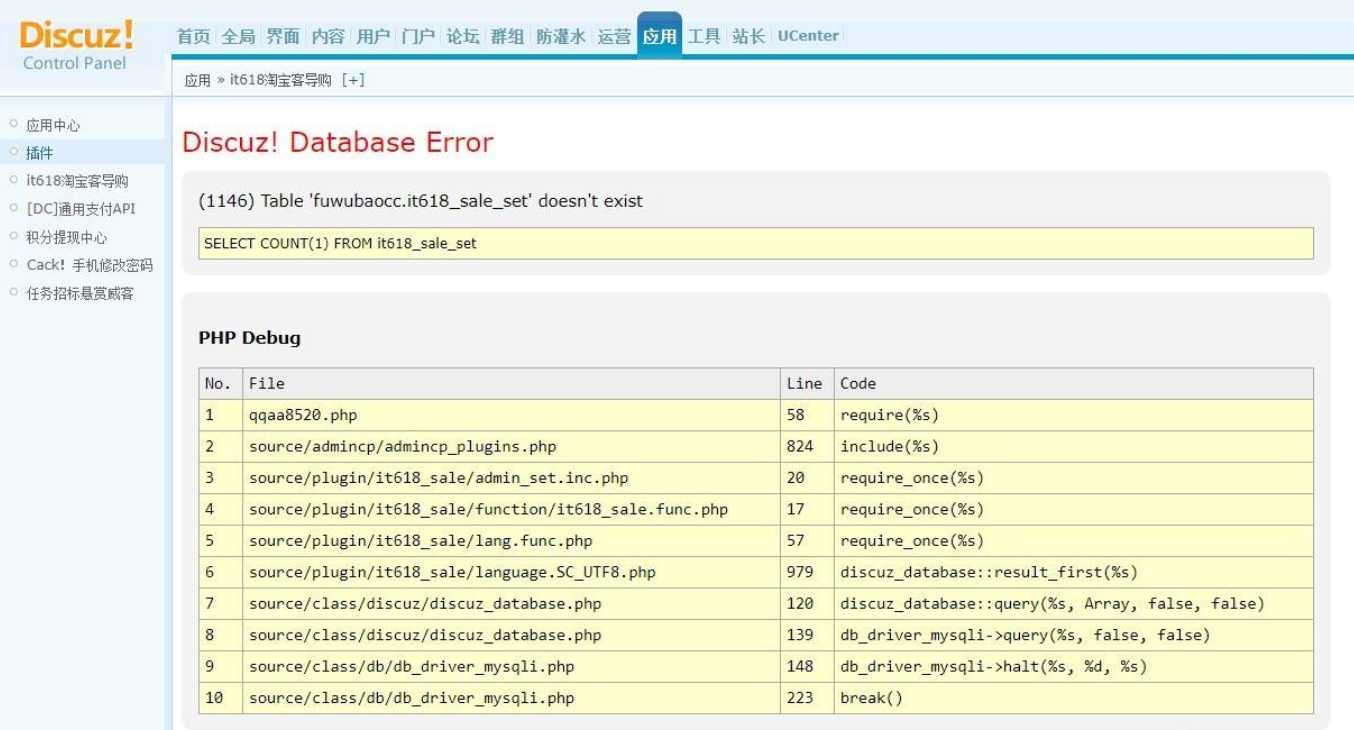Click 应用 in the breadcrumb path
Viewport: 1354px width, 730px height.
[x=198, y=80]
